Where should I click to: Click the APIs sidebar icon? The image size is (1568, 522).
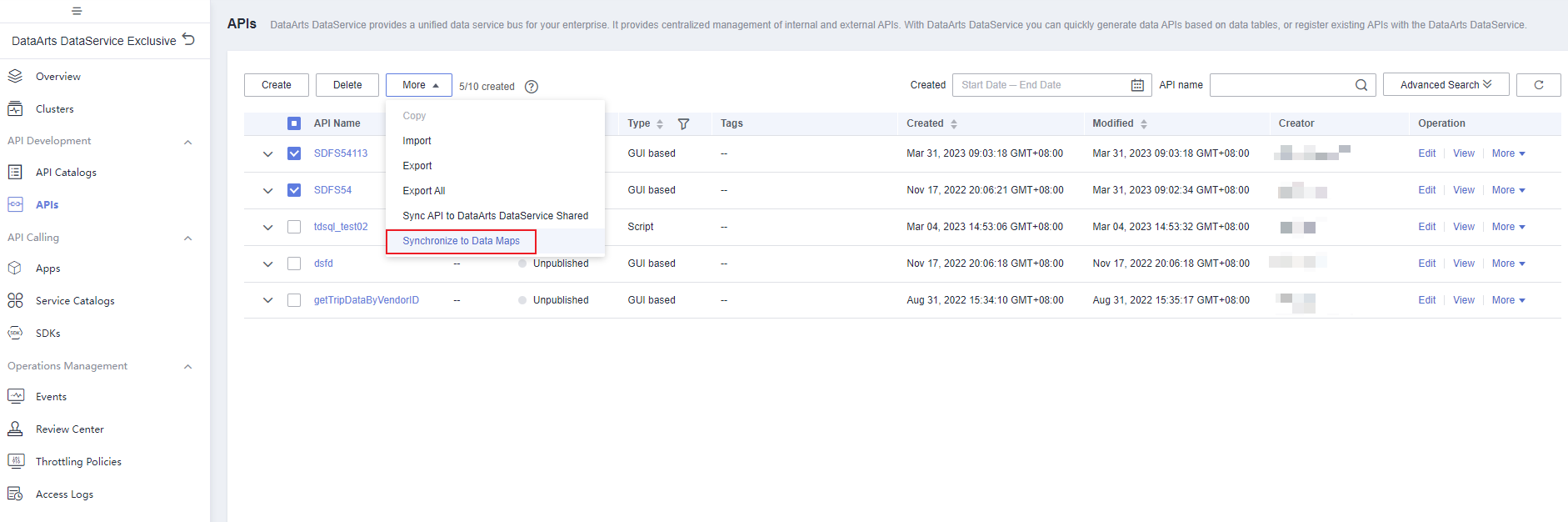tap(15, 204)
